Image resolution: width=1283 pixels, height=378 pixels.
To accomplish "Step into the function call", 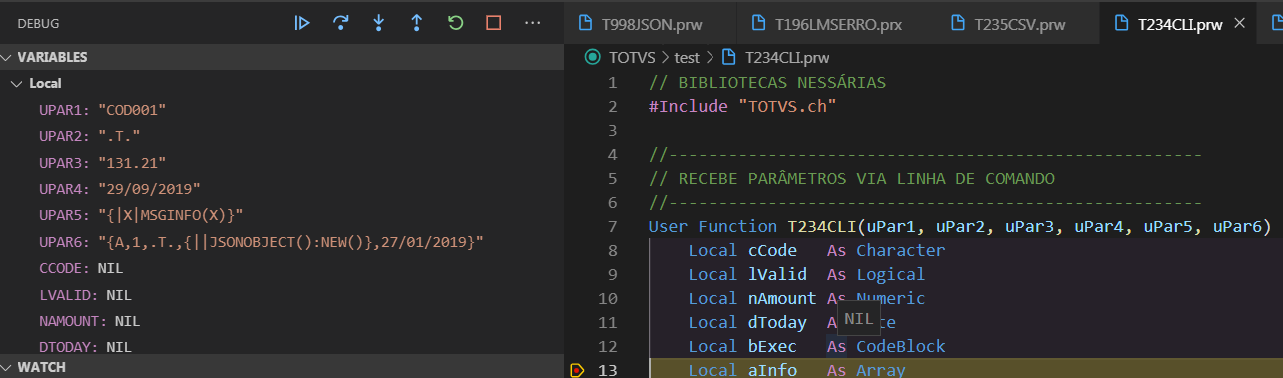I will (x=379, y=22).
